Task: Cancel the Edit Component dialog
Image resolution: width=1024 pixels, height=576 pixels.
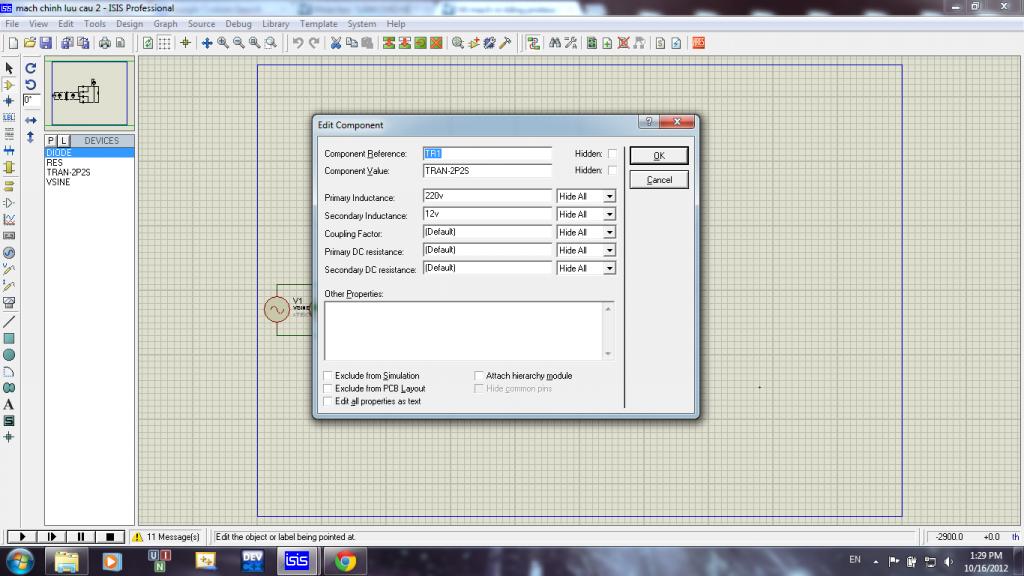Action: tap(659, 180)
